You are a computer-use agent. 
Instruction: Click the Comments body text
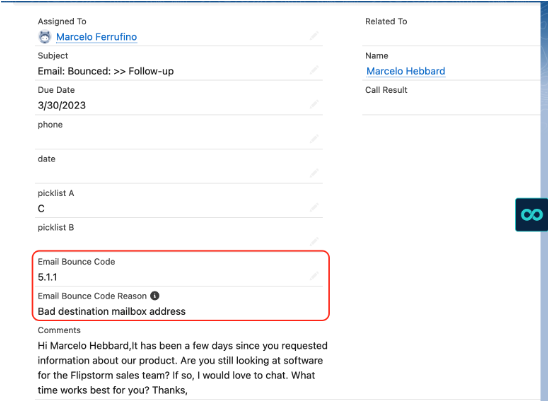point(182,368)
